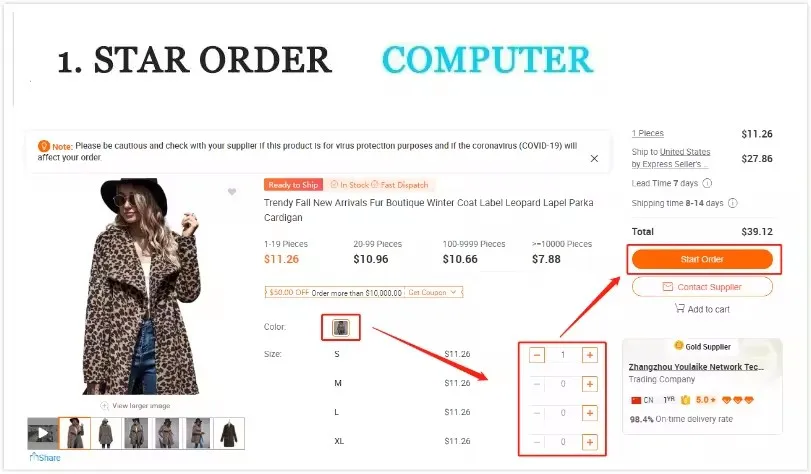
Task: Dismiss the COVID-19 note with the X
Action: 594,158
